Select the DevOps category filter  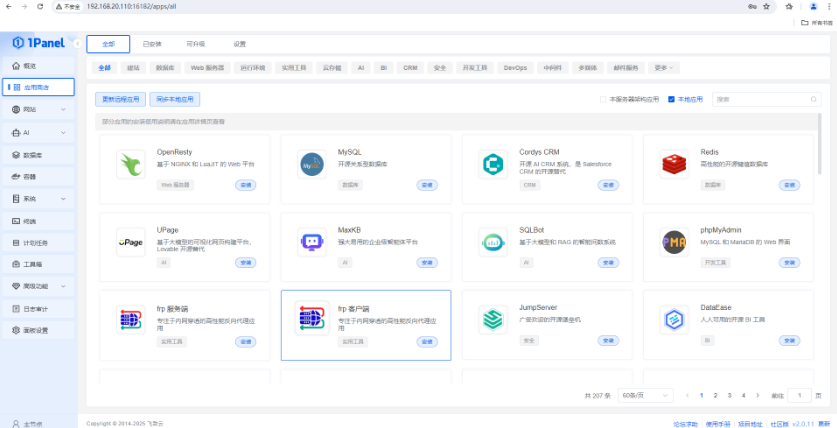click(x=515, y=68)
